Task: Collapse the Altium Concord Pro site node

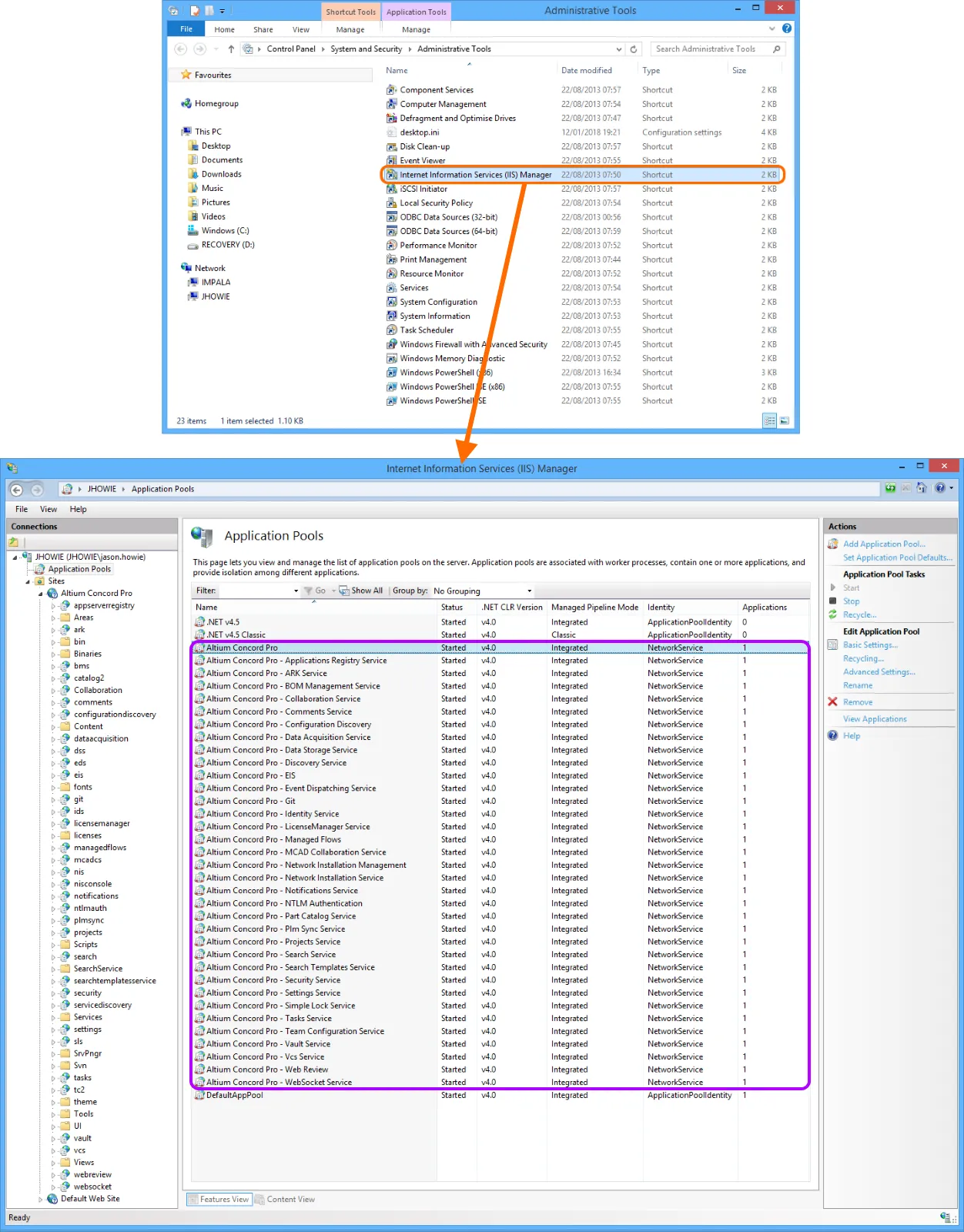Action: 40,594
